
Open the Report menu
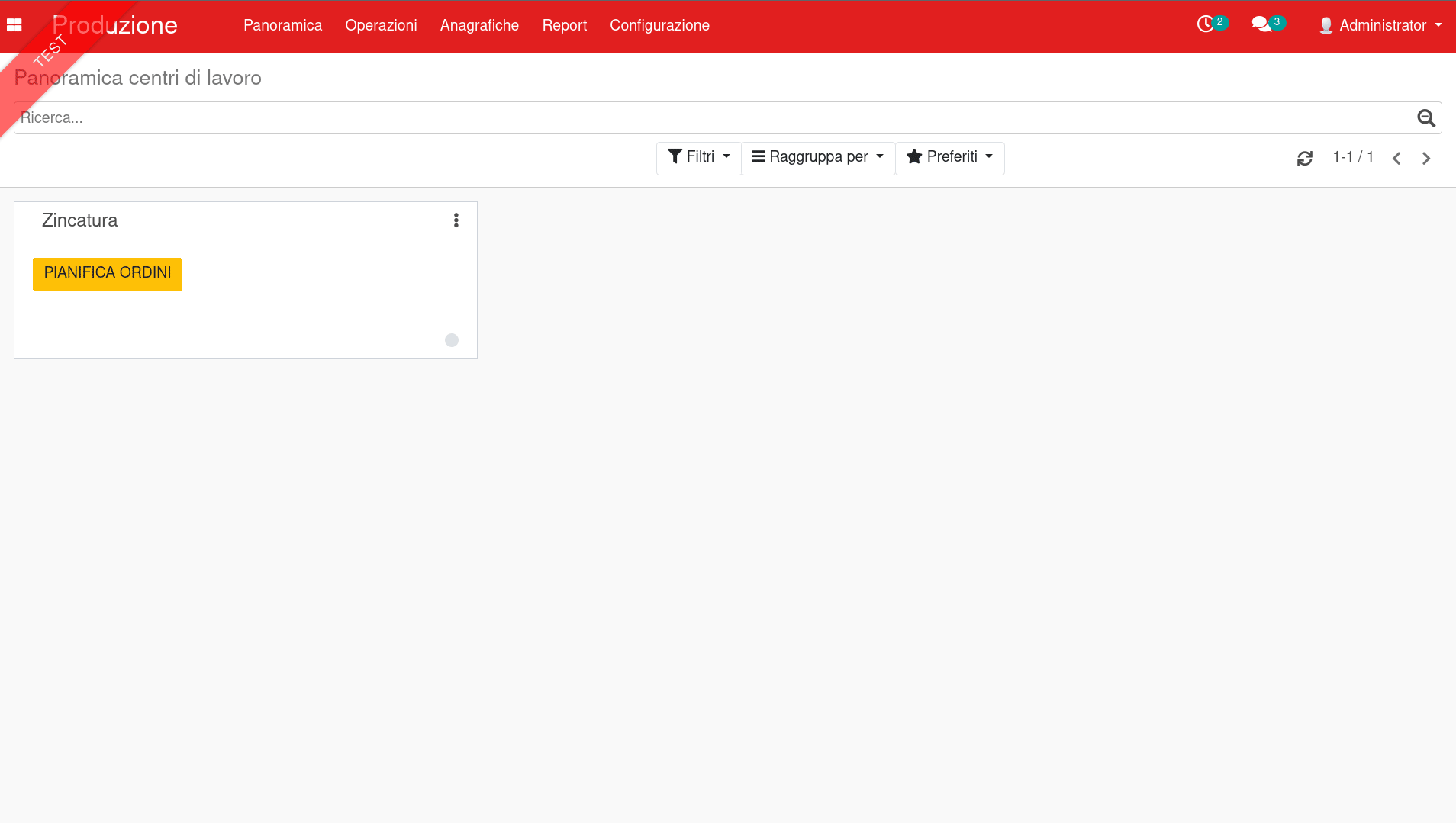click(x=564, y=25)
